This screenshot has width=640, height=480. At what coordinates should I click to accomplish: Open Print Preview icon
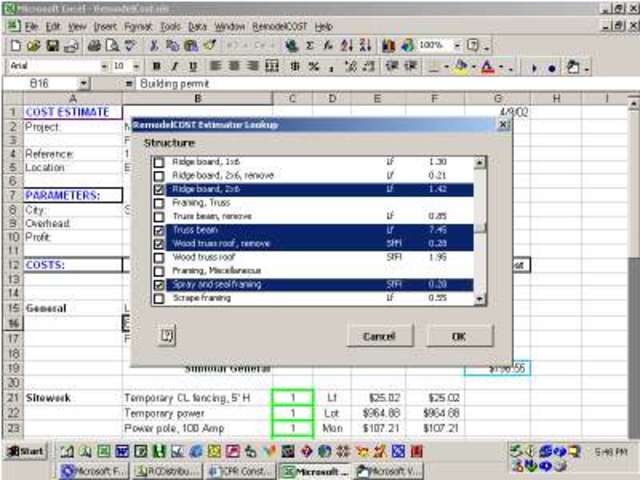[112, 45]
